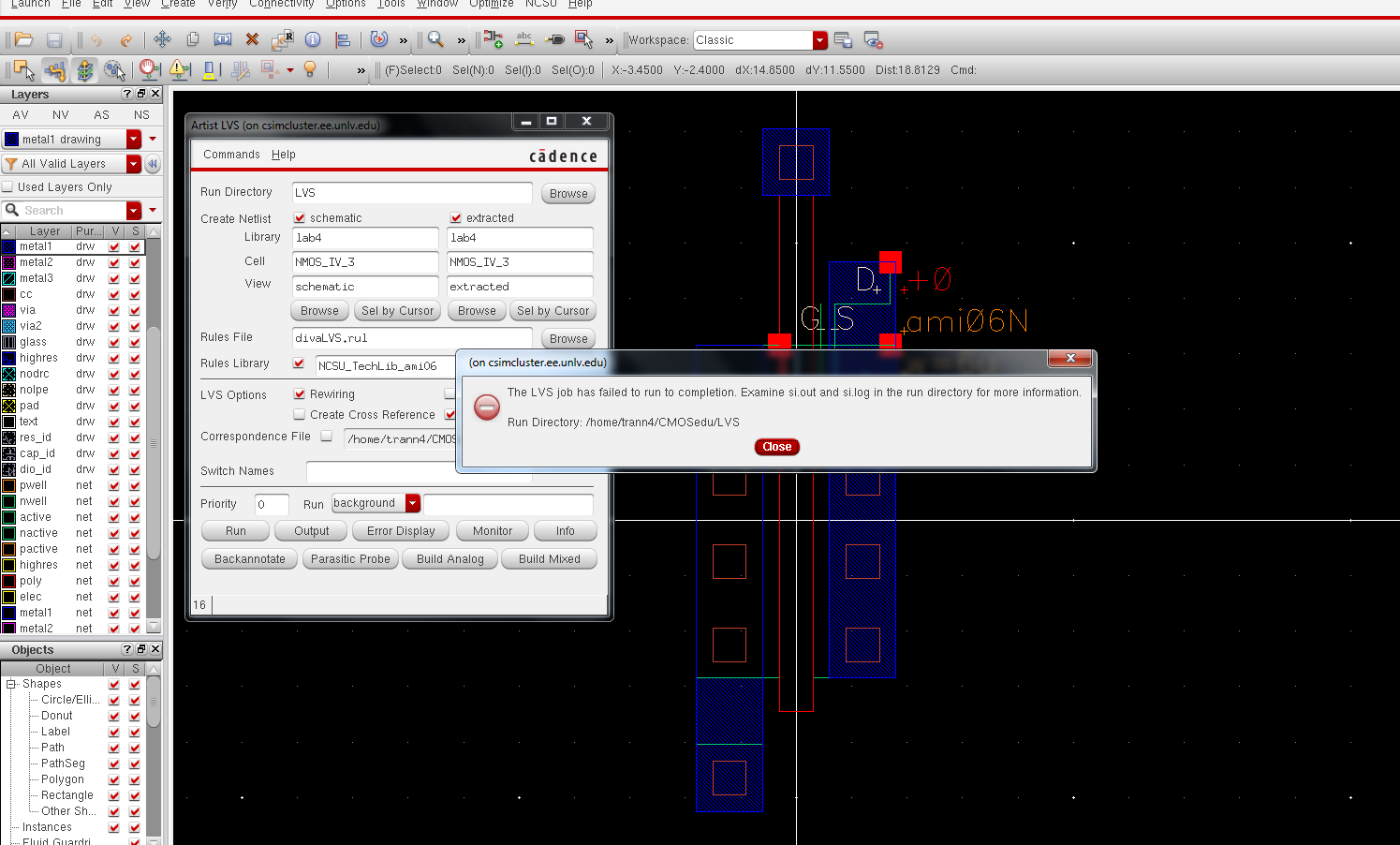Enable Create Cross Reference checkbox

tap(300, 414)
